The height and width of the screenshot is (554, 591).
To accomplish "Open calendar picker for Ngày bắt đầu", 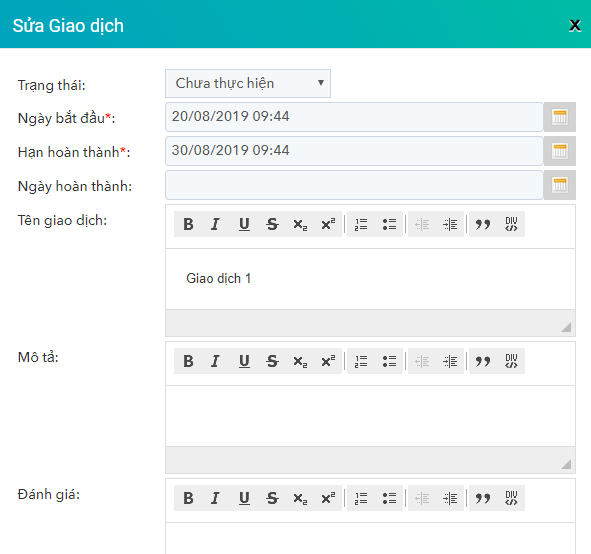I will pos(559,117).
